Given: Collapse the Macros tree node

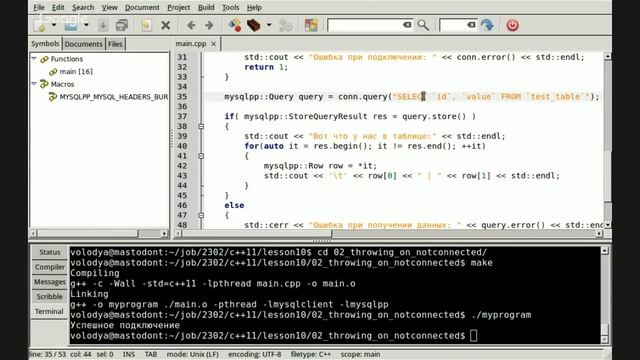Looking at the screenshot, I should 34,84.
